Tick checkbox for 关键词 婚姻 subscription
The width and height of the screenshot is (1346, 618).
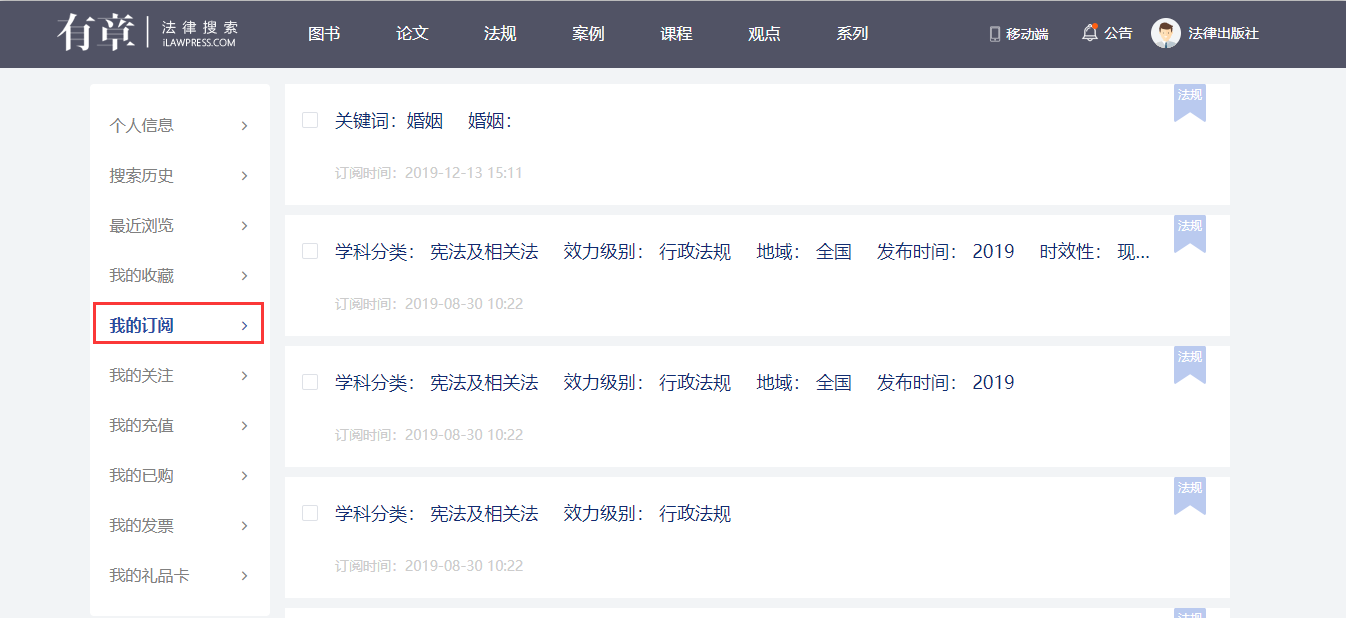click(310, 120)
